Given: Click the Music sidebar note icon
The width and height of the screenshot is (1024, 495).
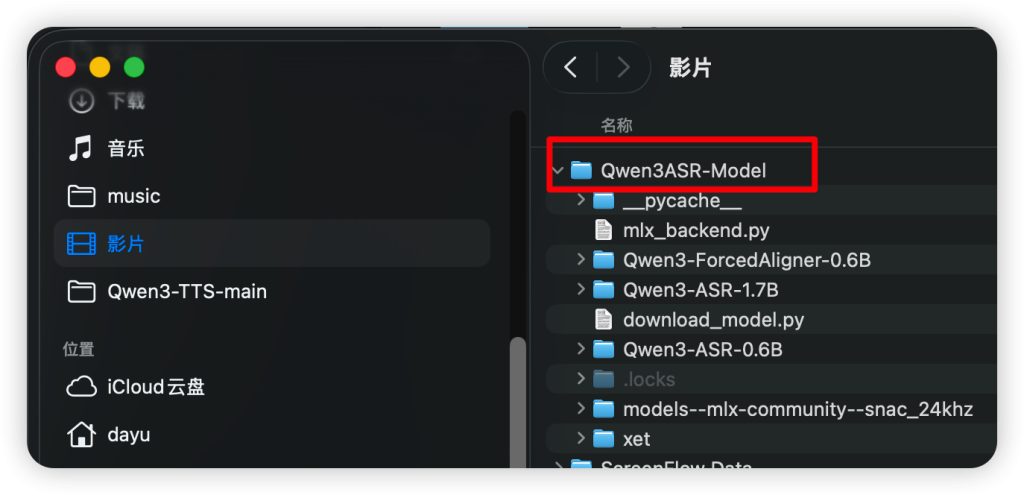Looking at the screenshot, I should click(x=80, y=149).
